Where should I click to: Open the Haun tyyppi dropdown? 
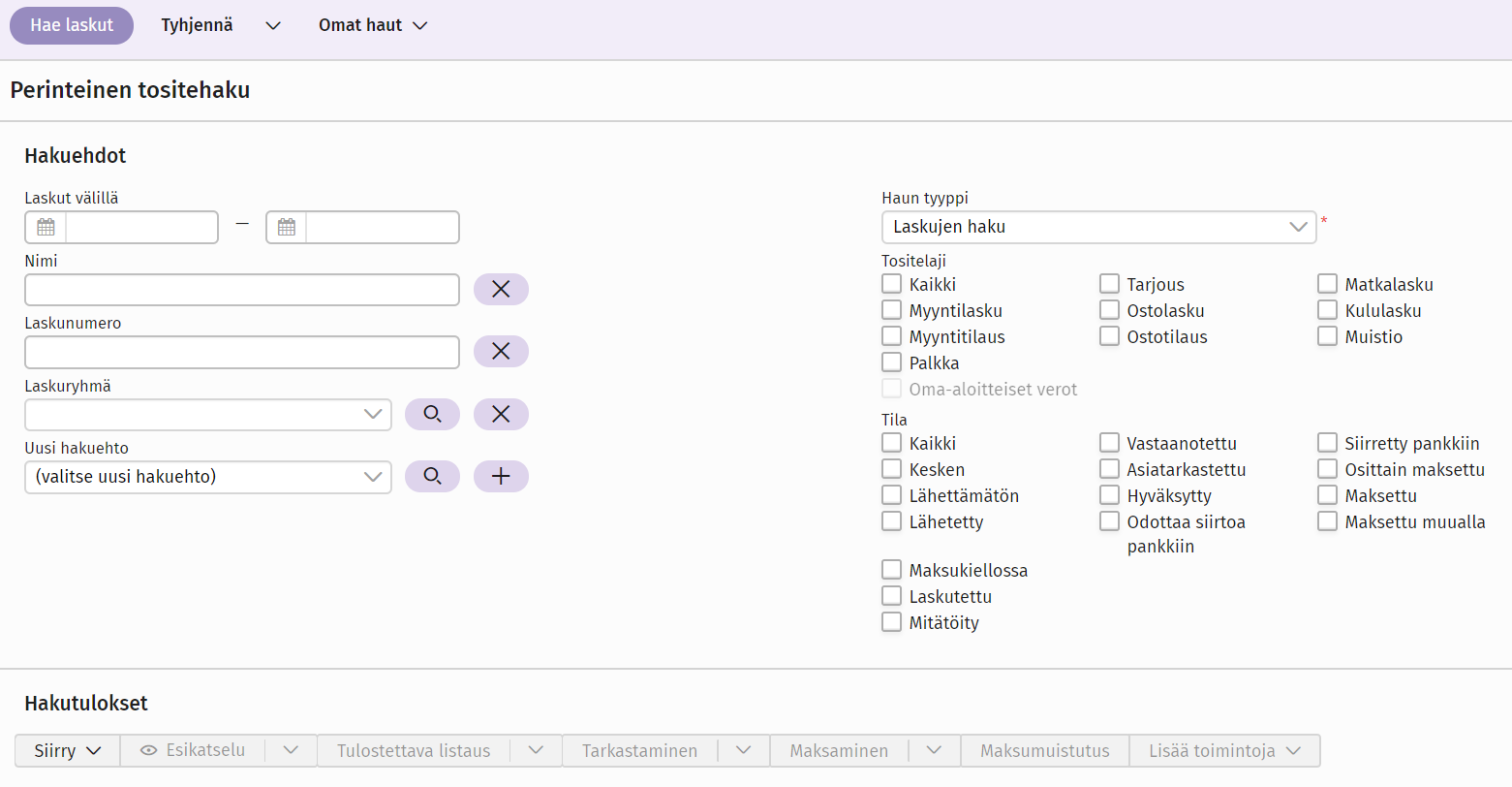pos(1099,227)
